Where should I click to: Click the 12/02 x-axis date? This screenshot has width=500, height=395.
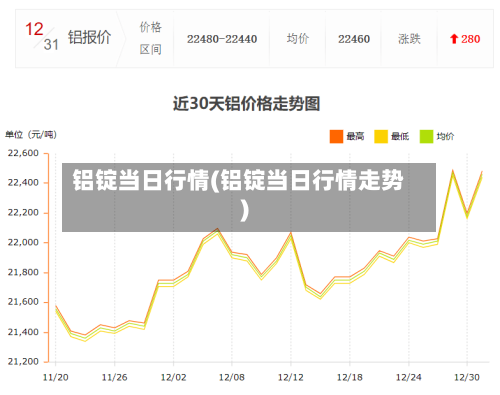tap(173, 377)
